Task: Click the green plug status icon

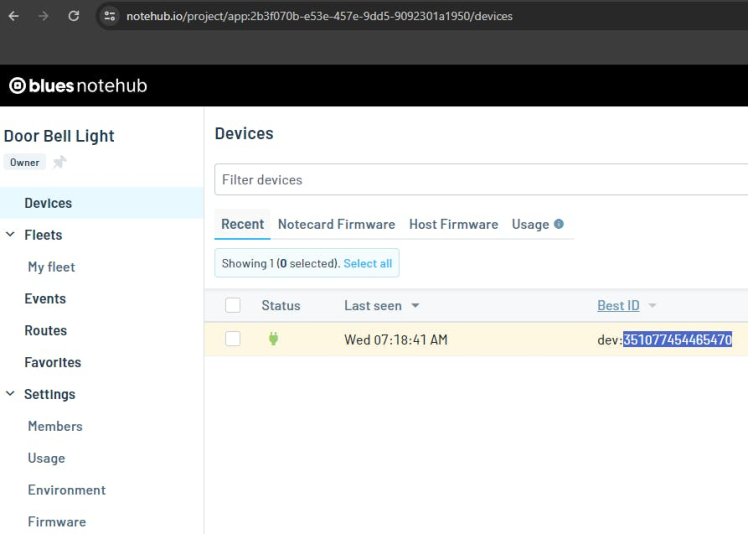Action: 273,339
